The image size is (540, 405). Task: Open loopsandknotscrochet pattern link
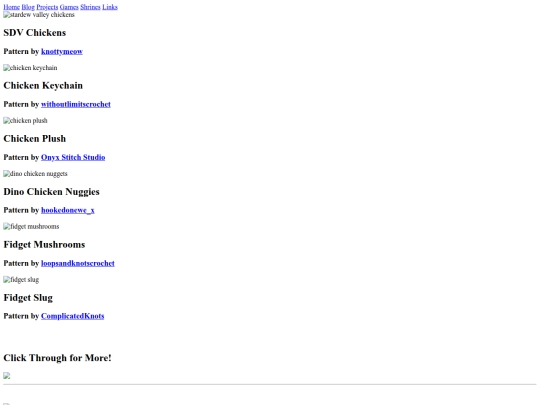(x=77, y=263)
